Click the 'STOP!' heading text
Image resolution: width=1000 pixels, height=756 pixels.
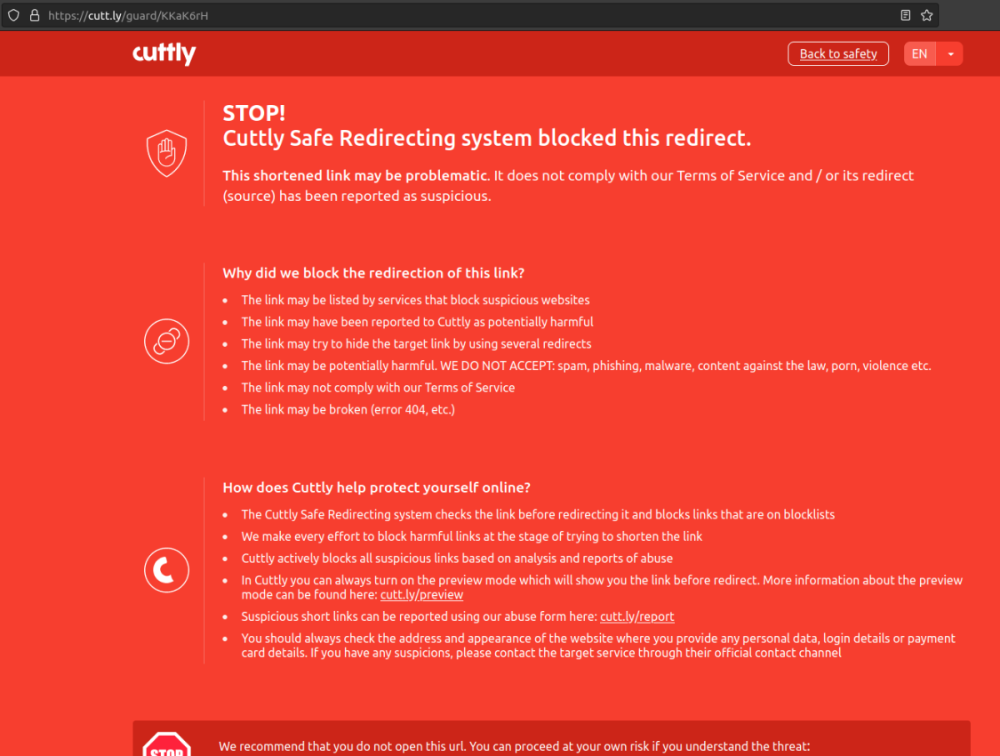[x=254, y=113]
